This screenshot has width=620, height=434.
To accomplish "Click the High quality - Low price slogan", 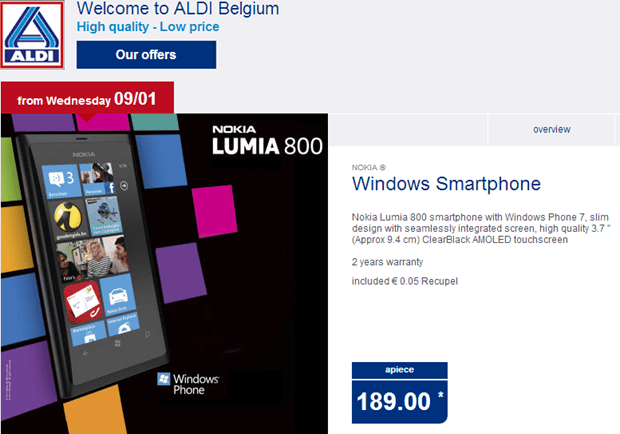I will pyautogui.click(x=148, y=27).
